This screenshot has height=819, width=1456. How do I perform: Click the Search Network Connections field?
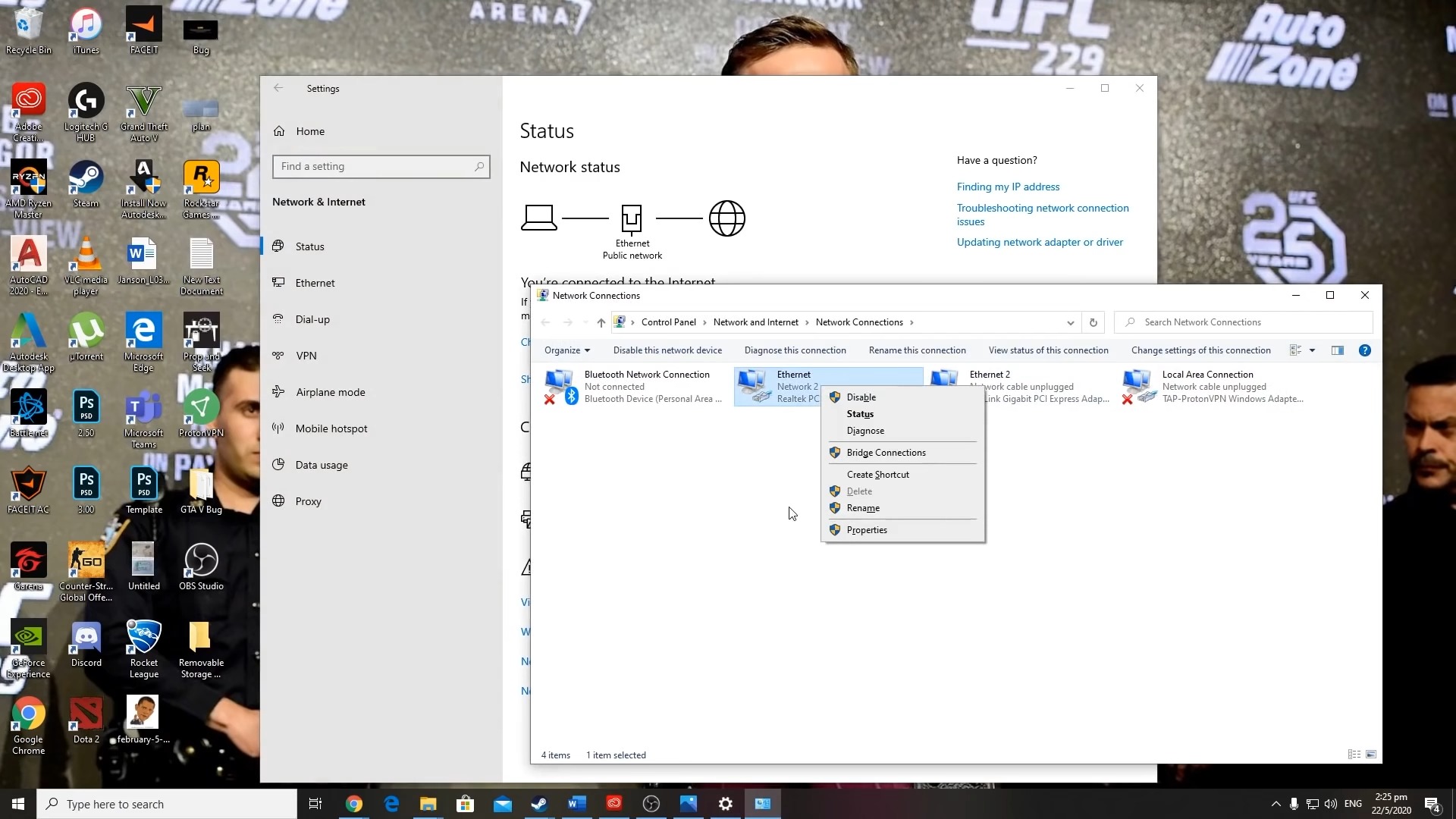[1244, 322]
